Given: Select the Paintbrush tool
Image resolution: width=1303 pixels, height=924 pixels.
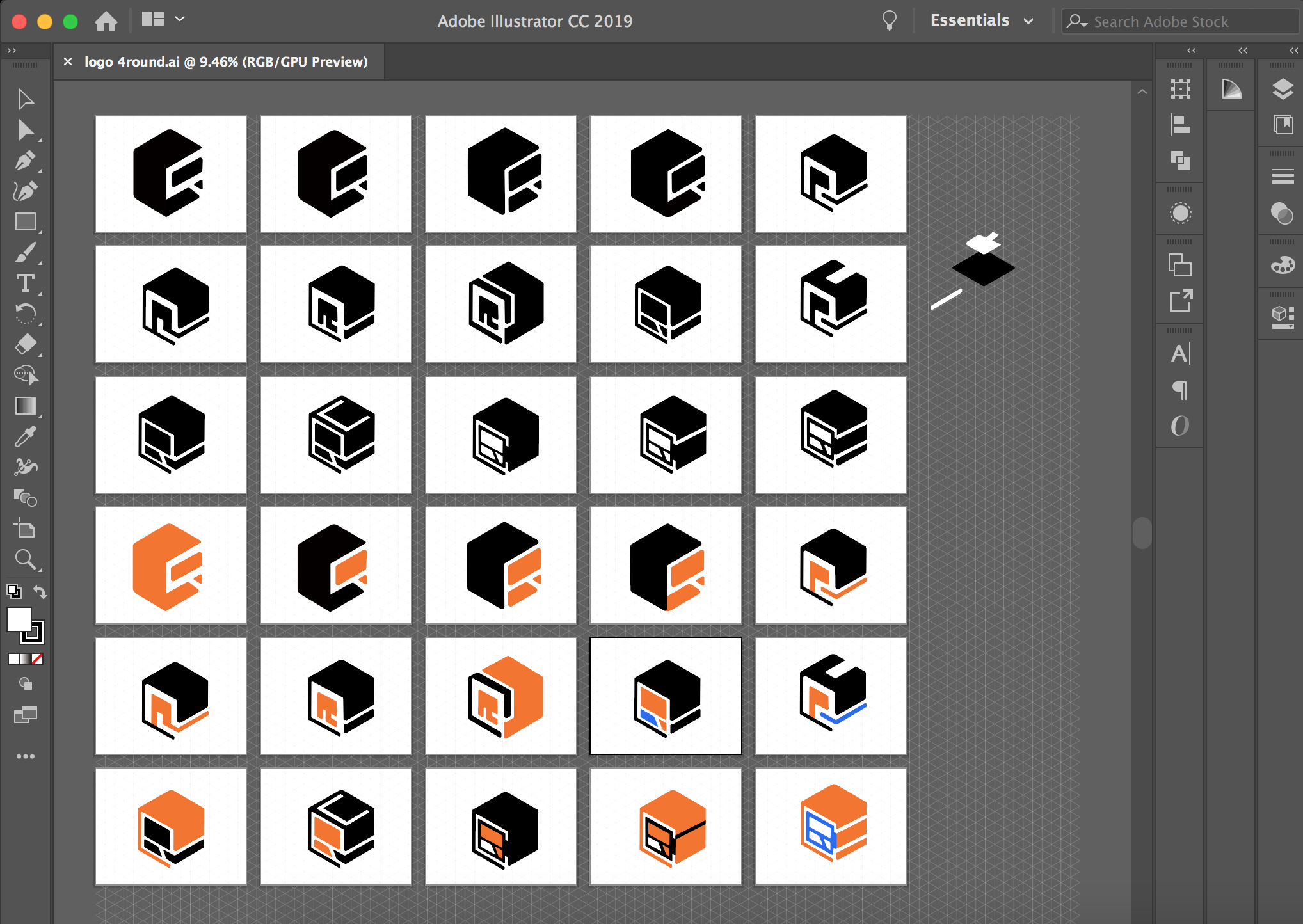Looking at the screenshot, I should tap(25, 253).
